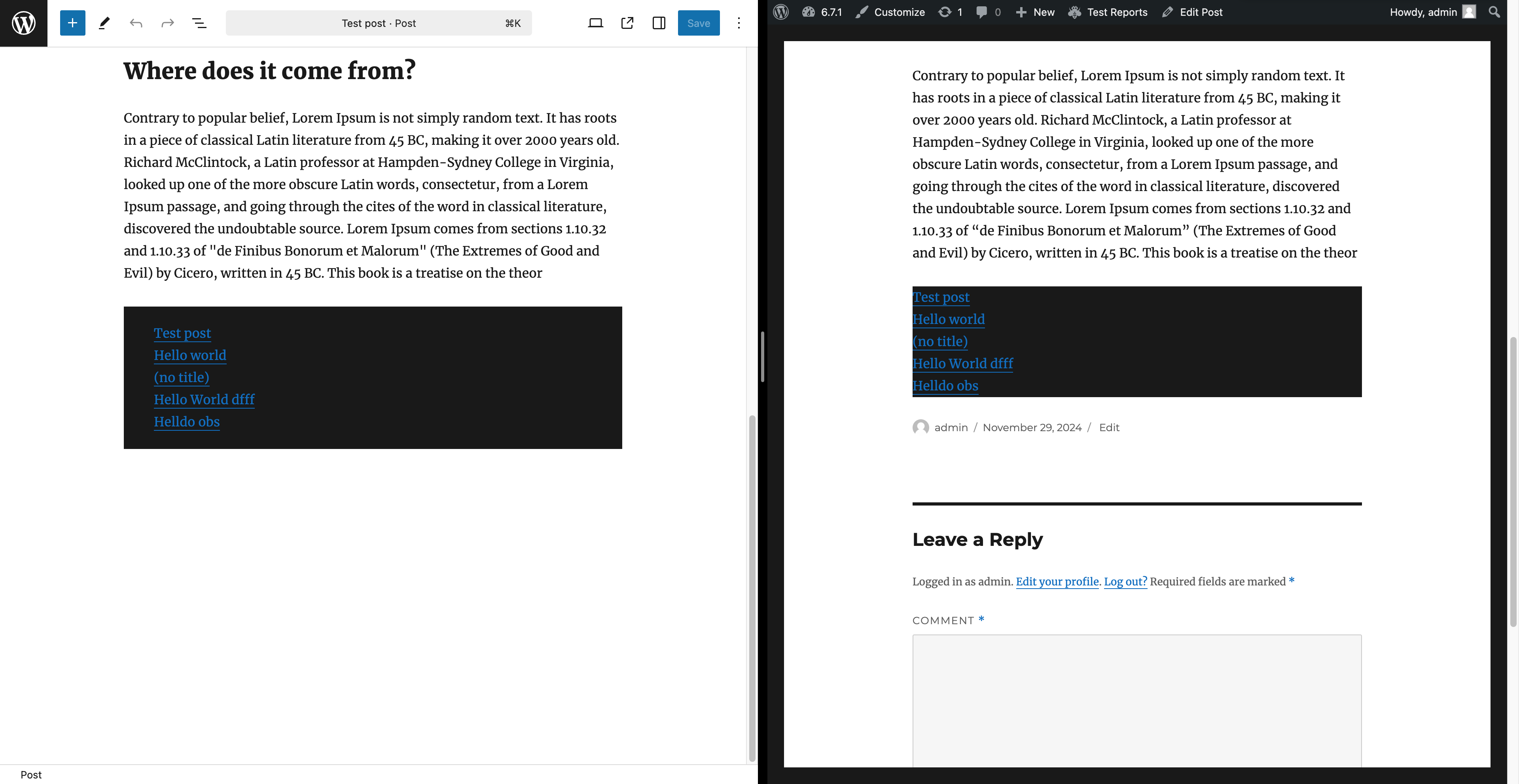
Task: Toggle the Settings sidebar panel icon
Action: [x=659, y=23]
